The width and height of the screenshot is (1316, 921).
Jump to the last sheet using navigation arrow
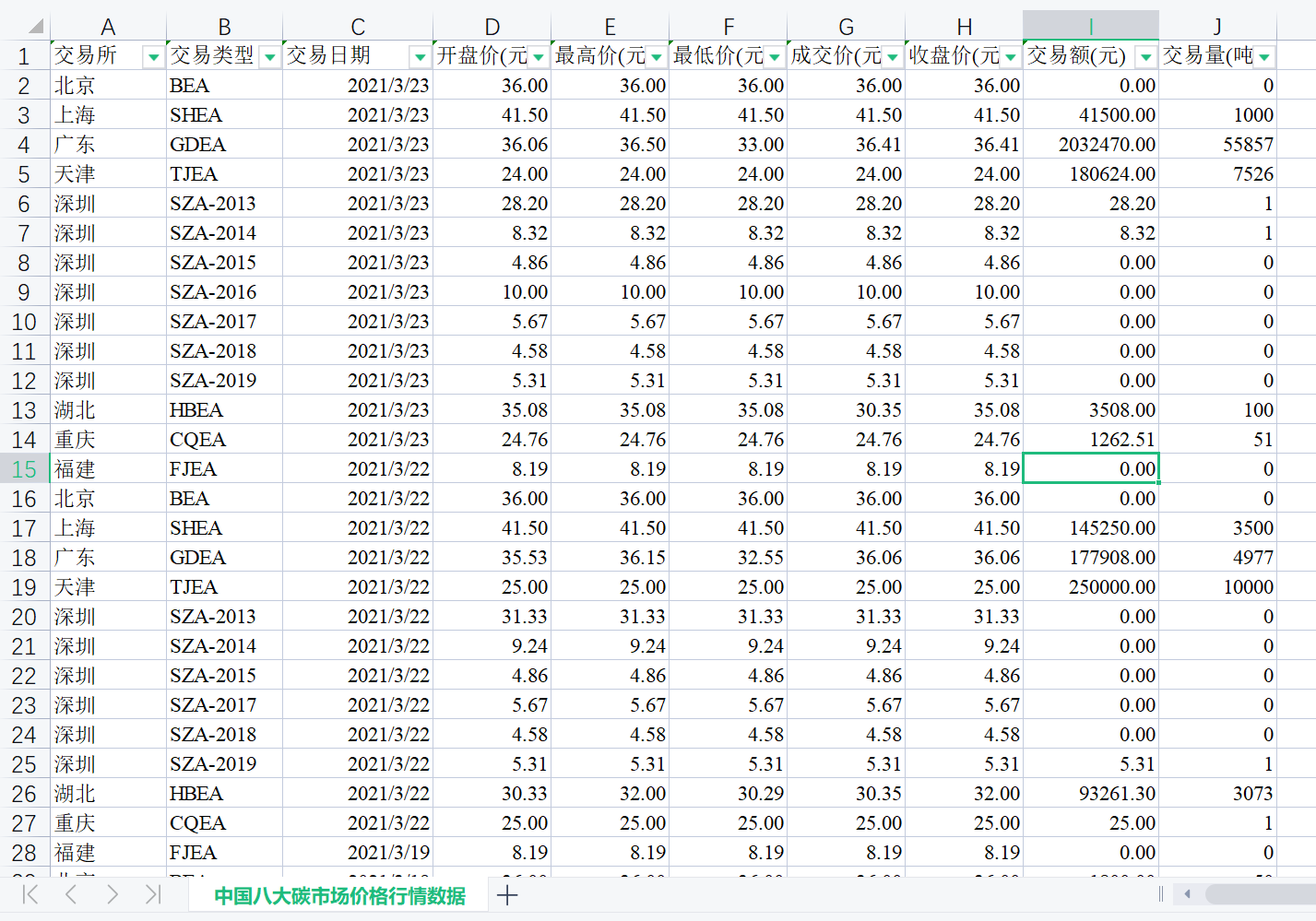pyautogui.click(x=153, y=894)
